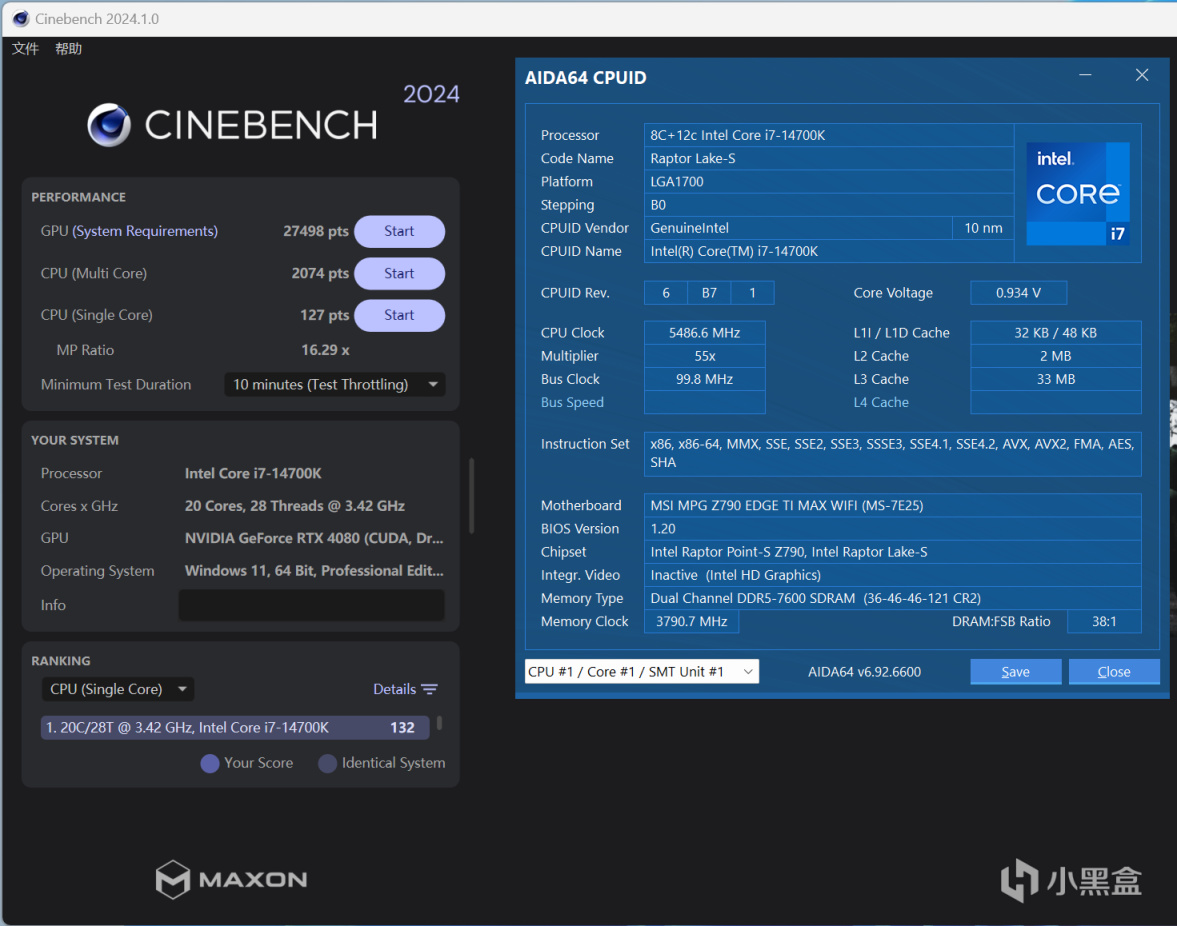Click the Intel Core i7 badge
This screenshot has height=926, width=1177.
(1078, 193)
